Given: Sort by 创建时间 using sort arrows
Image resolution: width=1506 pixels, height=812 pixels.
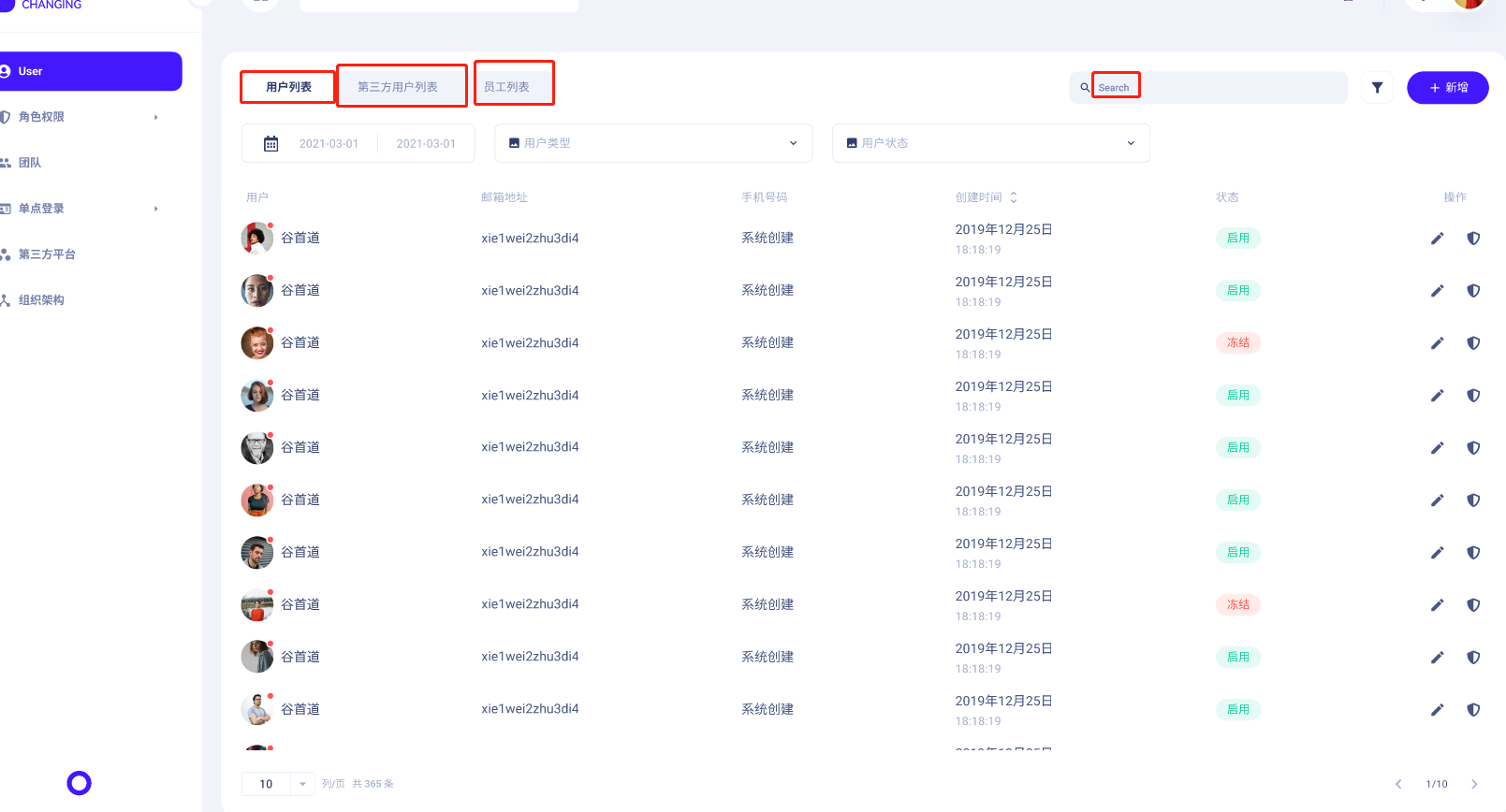Looking at the screenshot, I should point(1014,197).
